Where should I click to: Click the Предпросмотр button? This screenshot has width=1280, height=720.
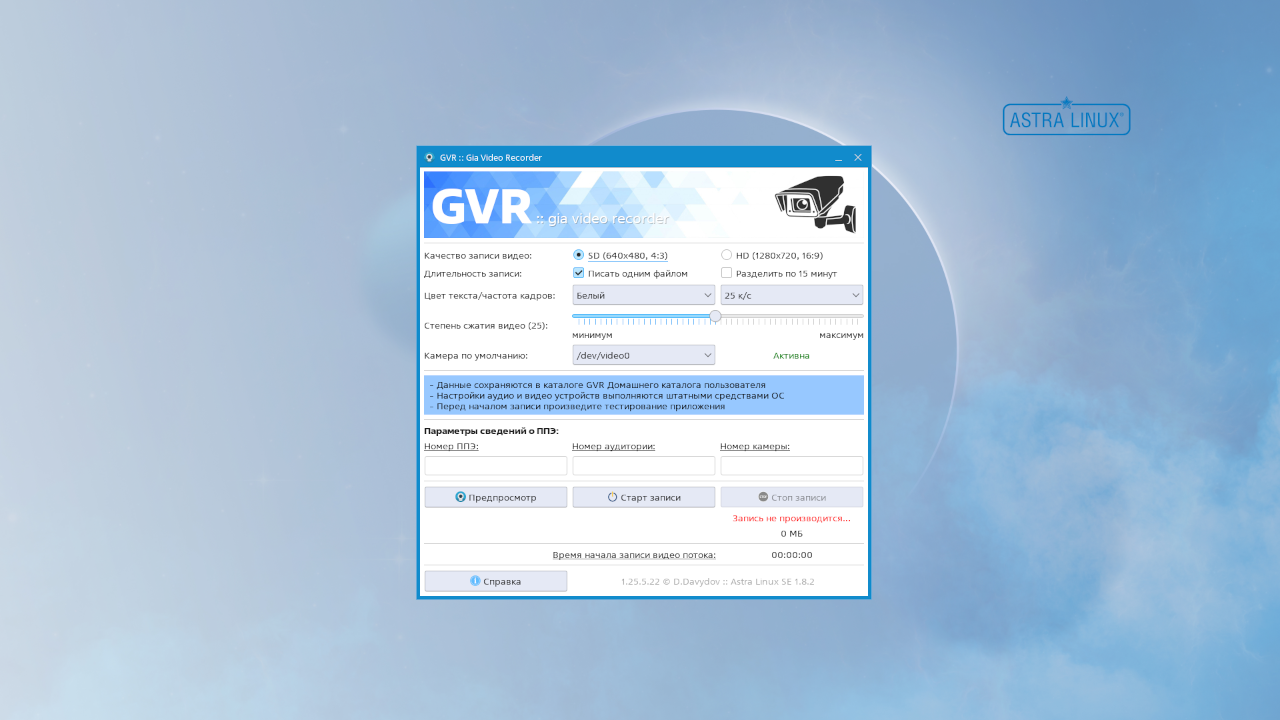coord(495,497)
